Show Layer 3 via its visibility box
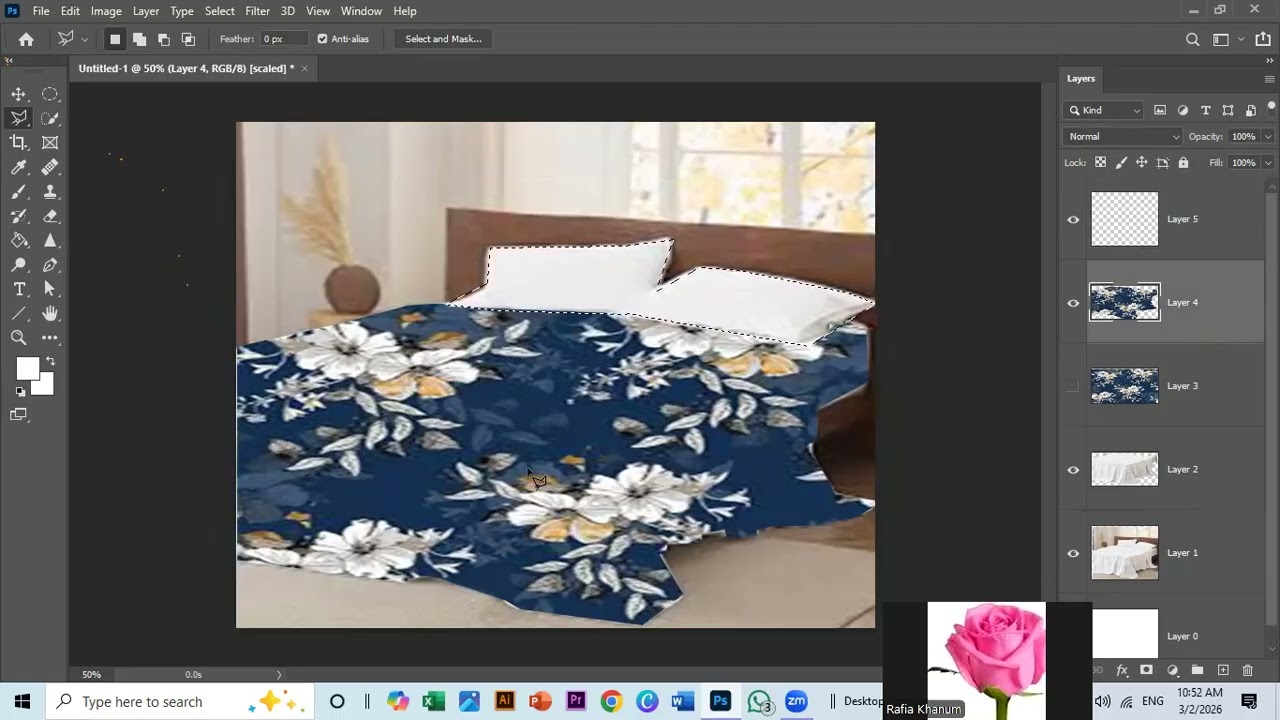 click(x=1073, y=386)
